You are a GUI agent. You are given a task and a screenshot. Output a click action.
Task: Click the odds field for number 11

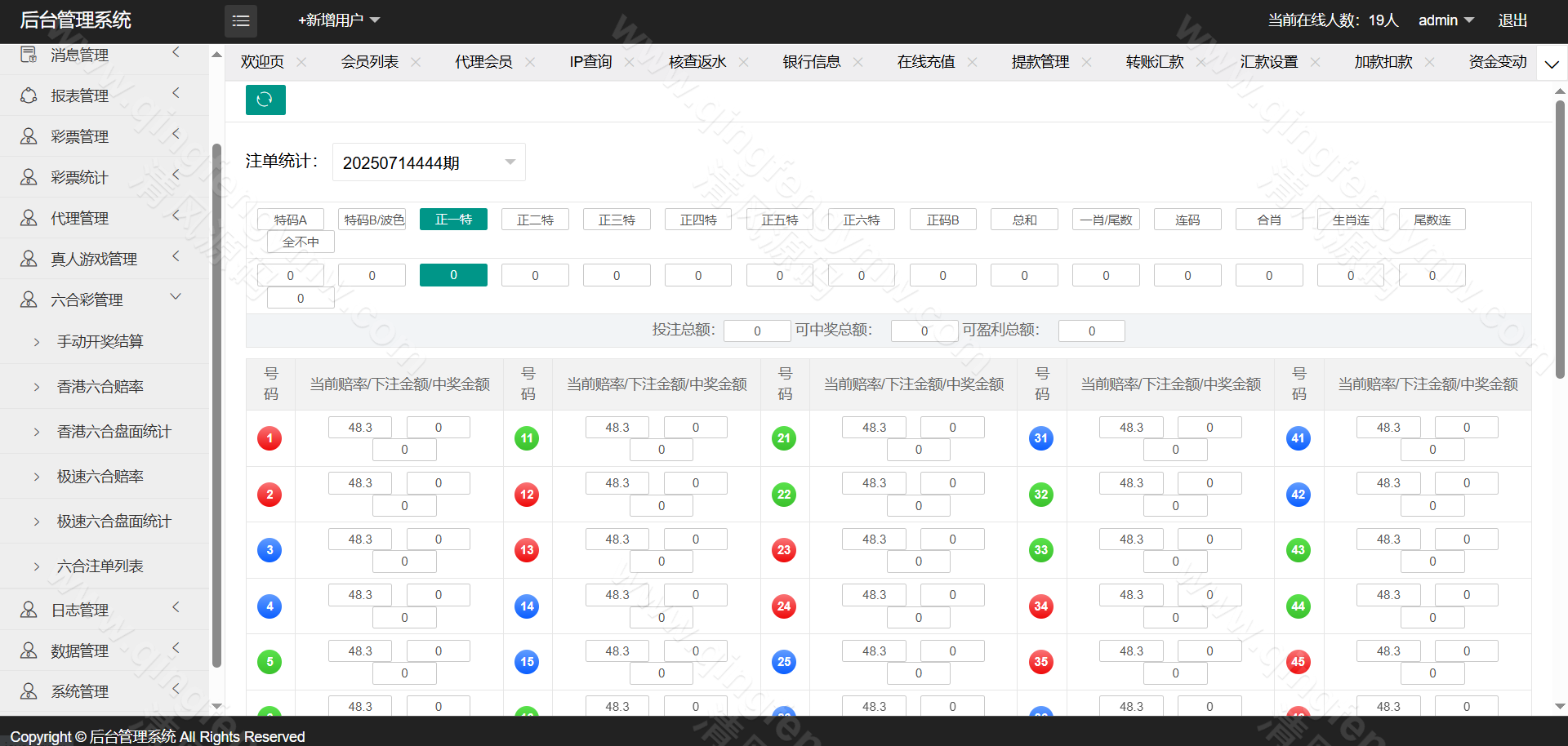coord(617,428)
